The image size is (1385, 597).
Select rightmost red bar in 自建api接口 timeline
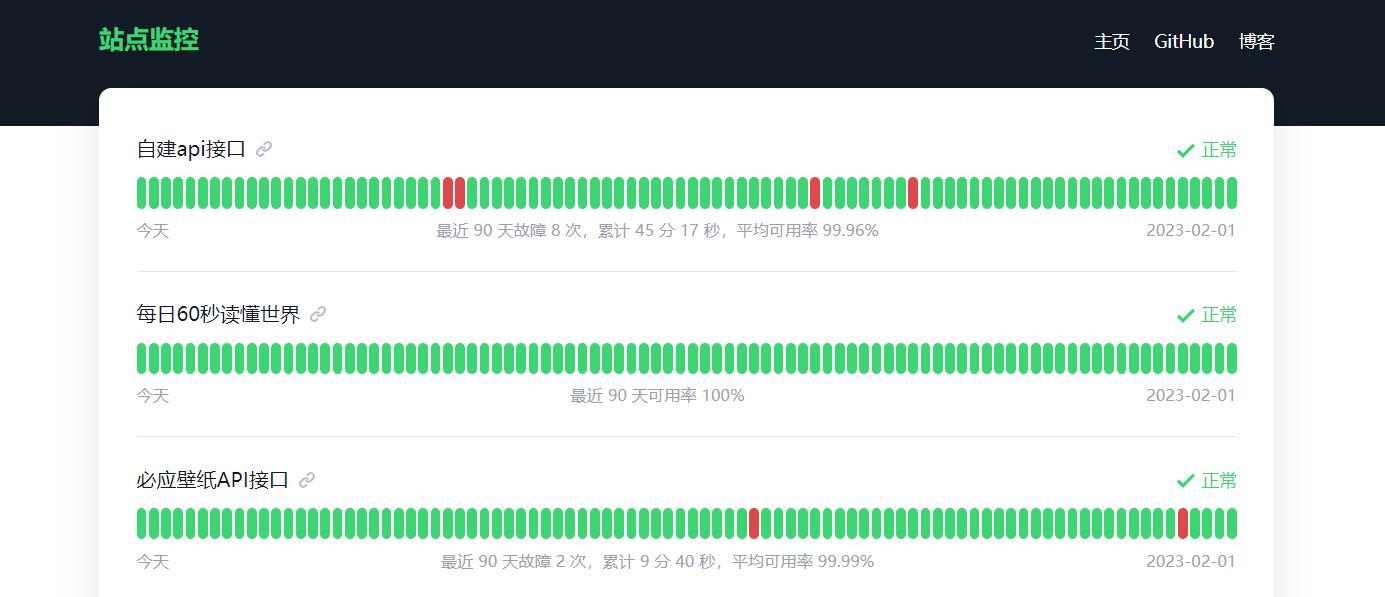(913, 193)
